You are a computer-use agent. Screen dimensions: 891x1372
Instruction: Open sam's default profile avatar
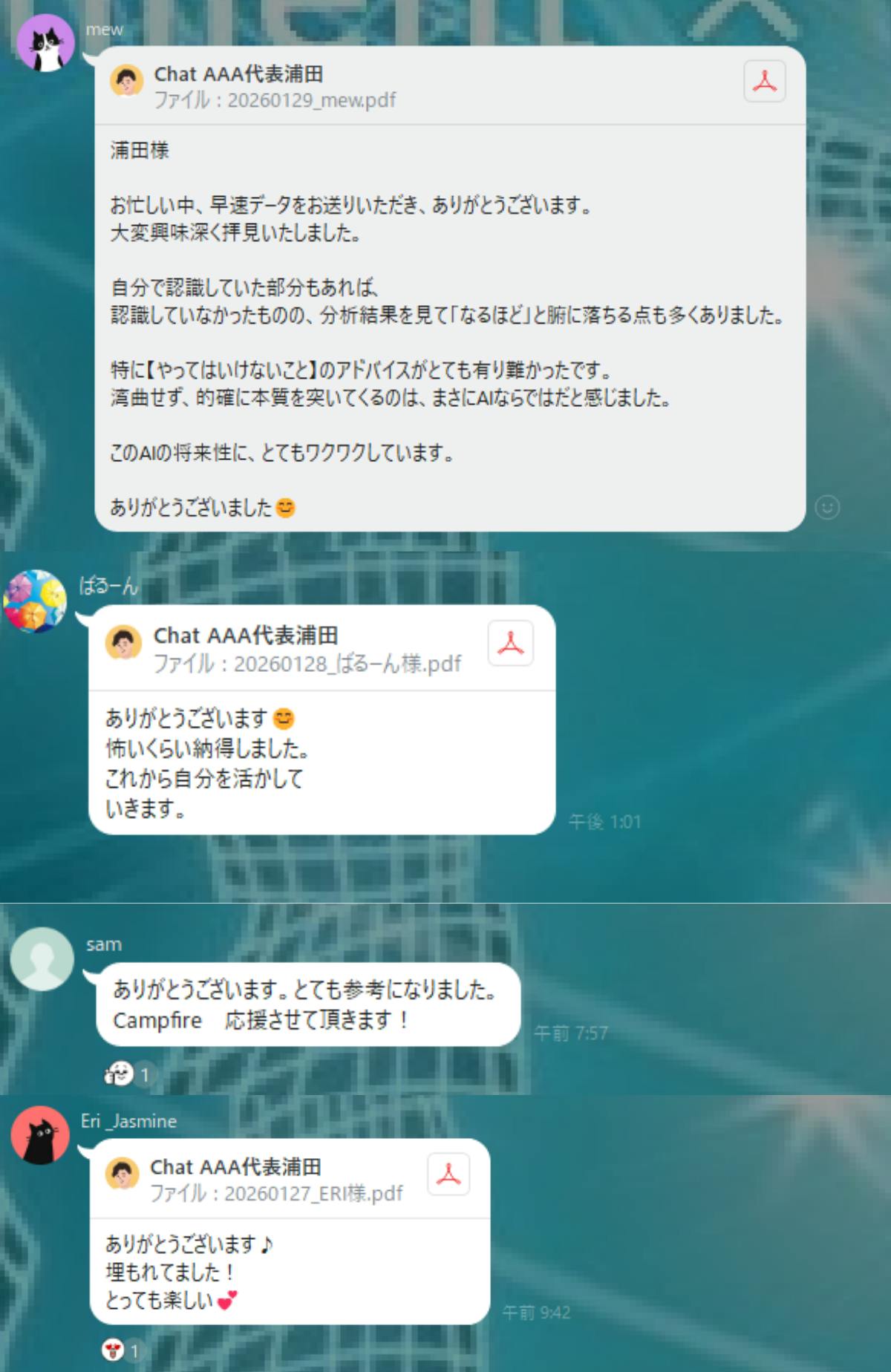tap(42, 958)
